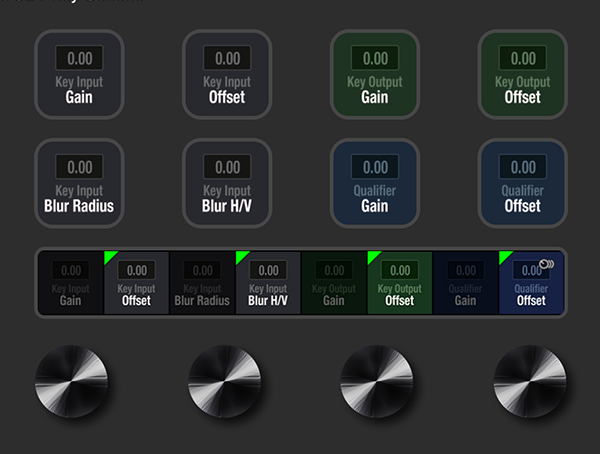Pick the blue rounded Qualifier Gain button
Screen dimensions: 600x454
[375, 183]
